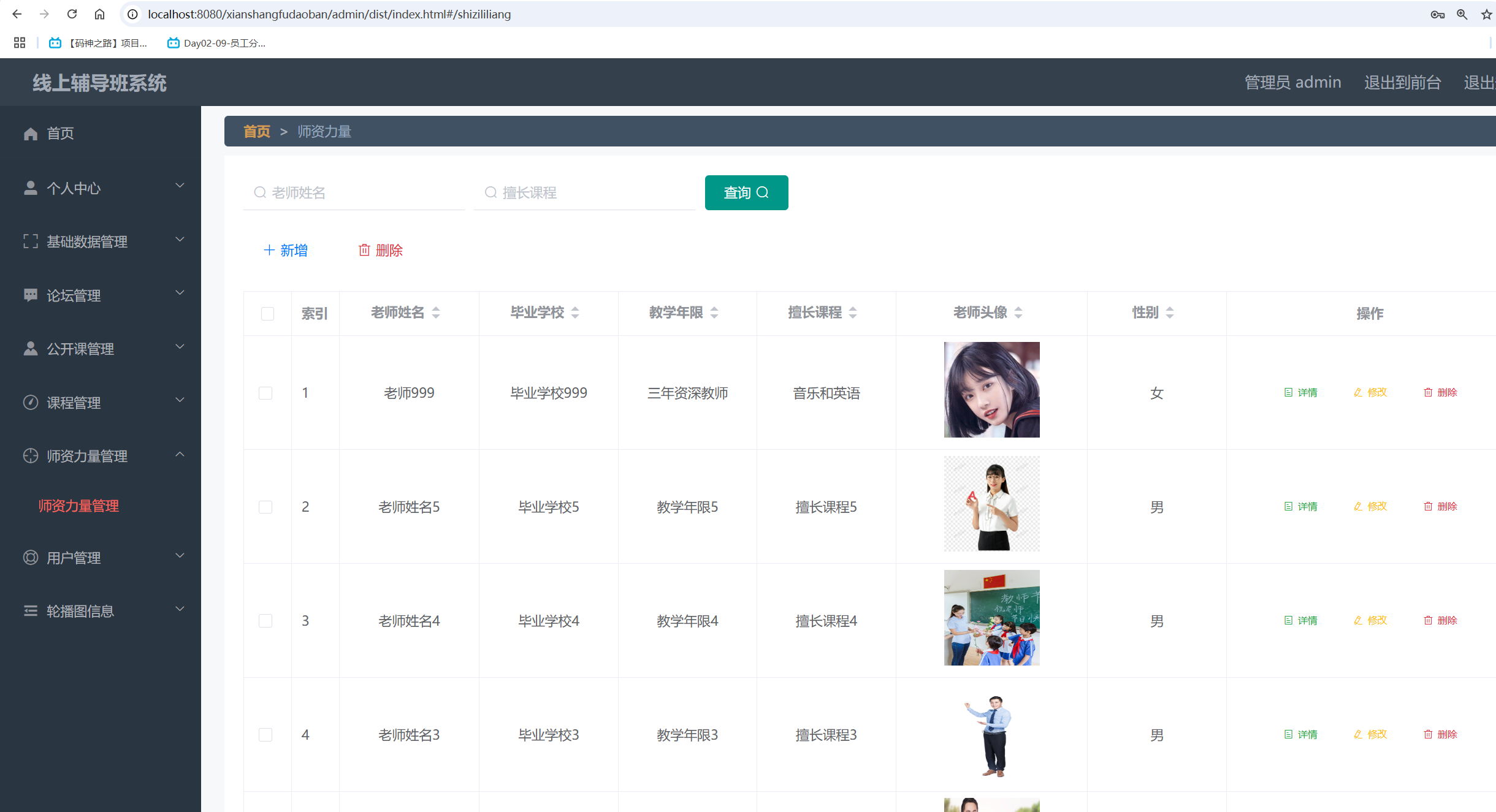Viewport: 1496px width, 812px height.
Task: Check the checkbox for row 老师999
Action: [265, 393]
